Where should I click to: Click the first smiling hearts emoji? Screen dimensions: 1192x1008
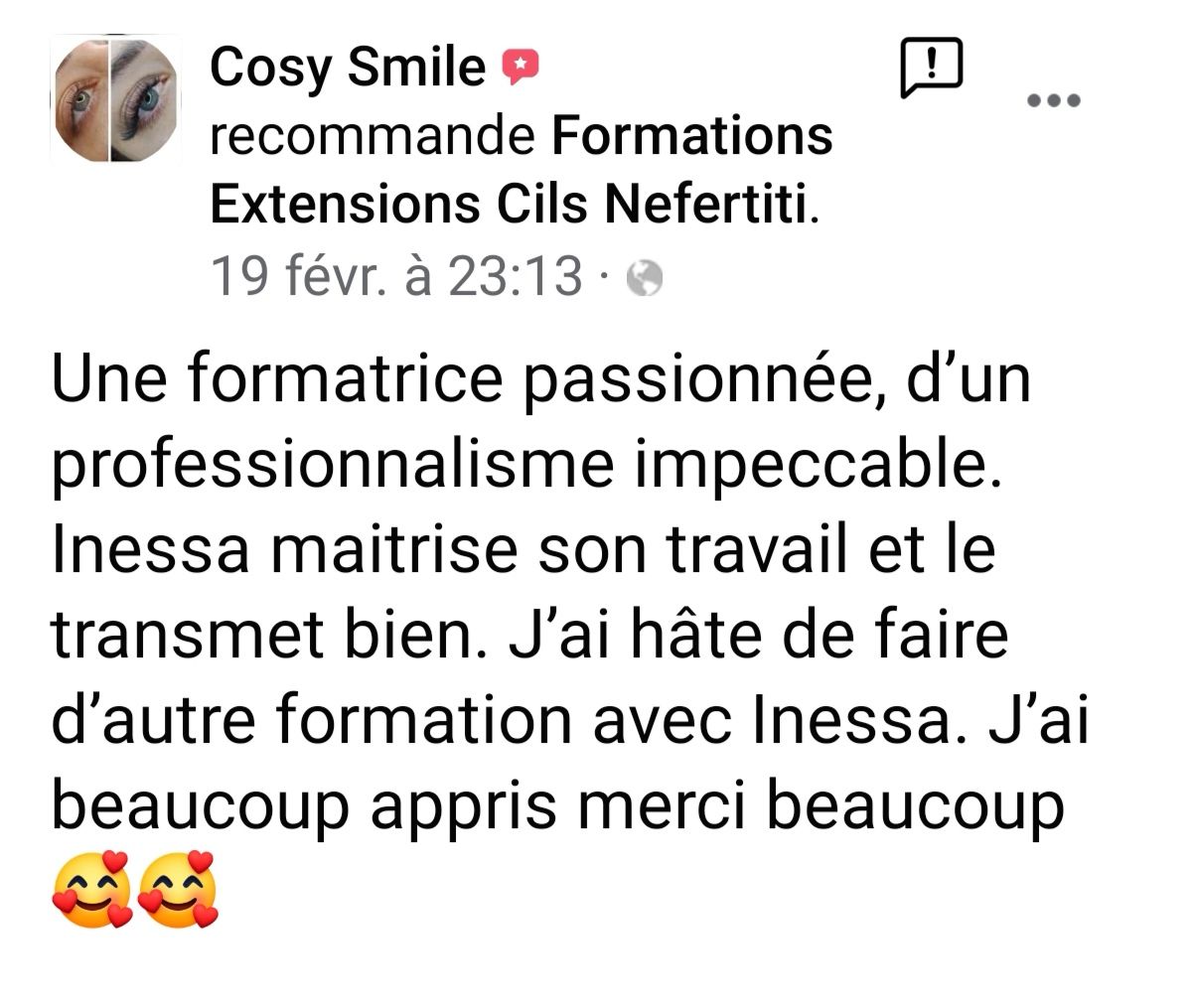(x=90, y=889)
